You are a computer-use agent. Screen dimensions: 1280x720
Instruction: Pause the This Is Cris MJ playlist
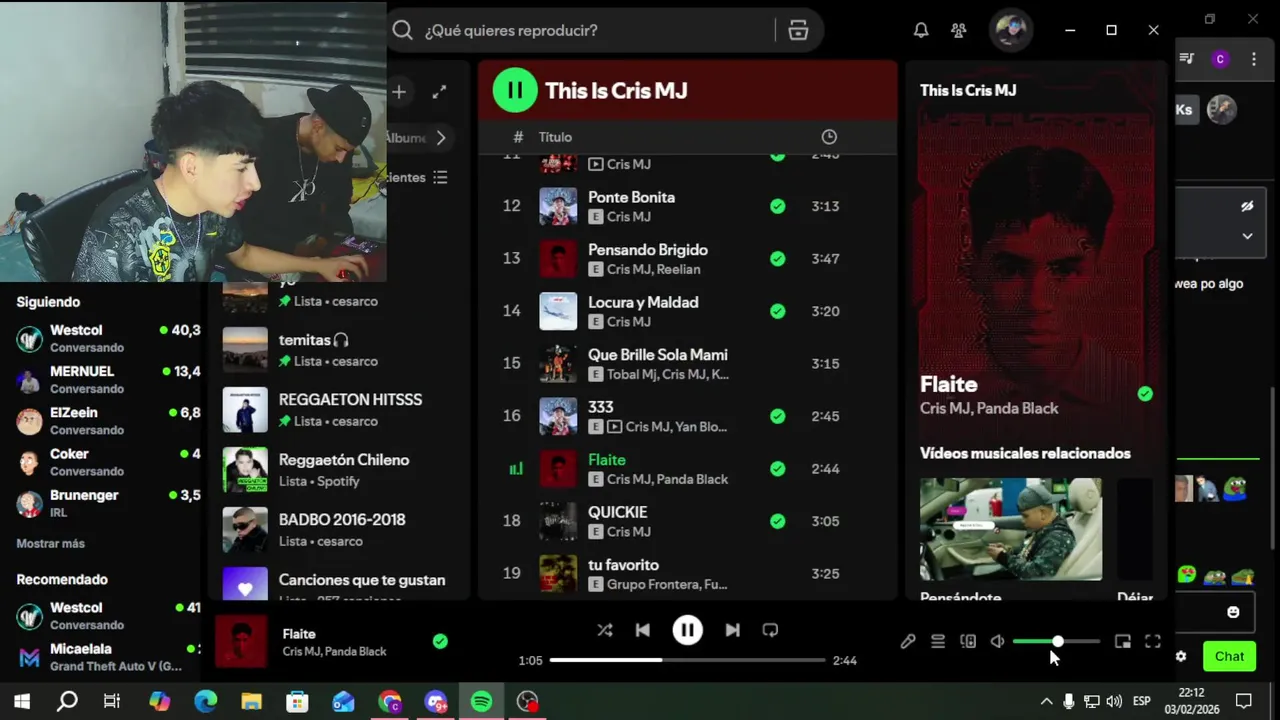point(515,90)
